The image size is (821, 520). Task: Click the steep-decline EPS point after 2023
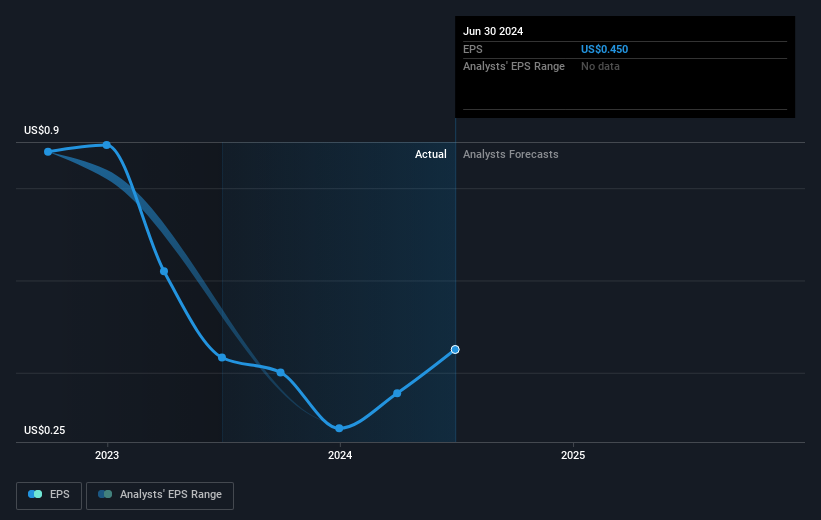[x=164, y=271]
